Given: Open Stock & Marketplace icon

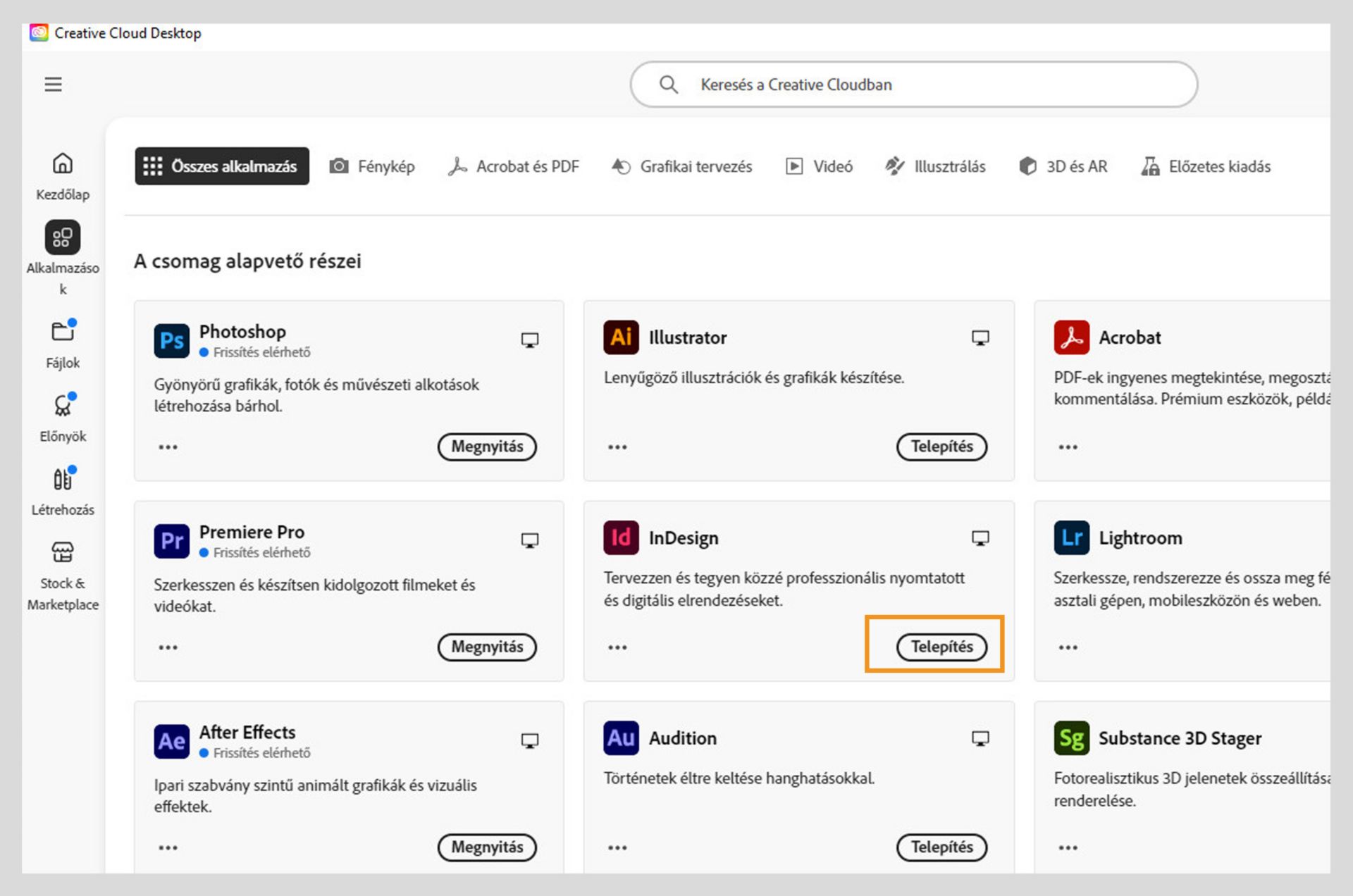Looking at the screenshot, I should [x=63, y=552].
